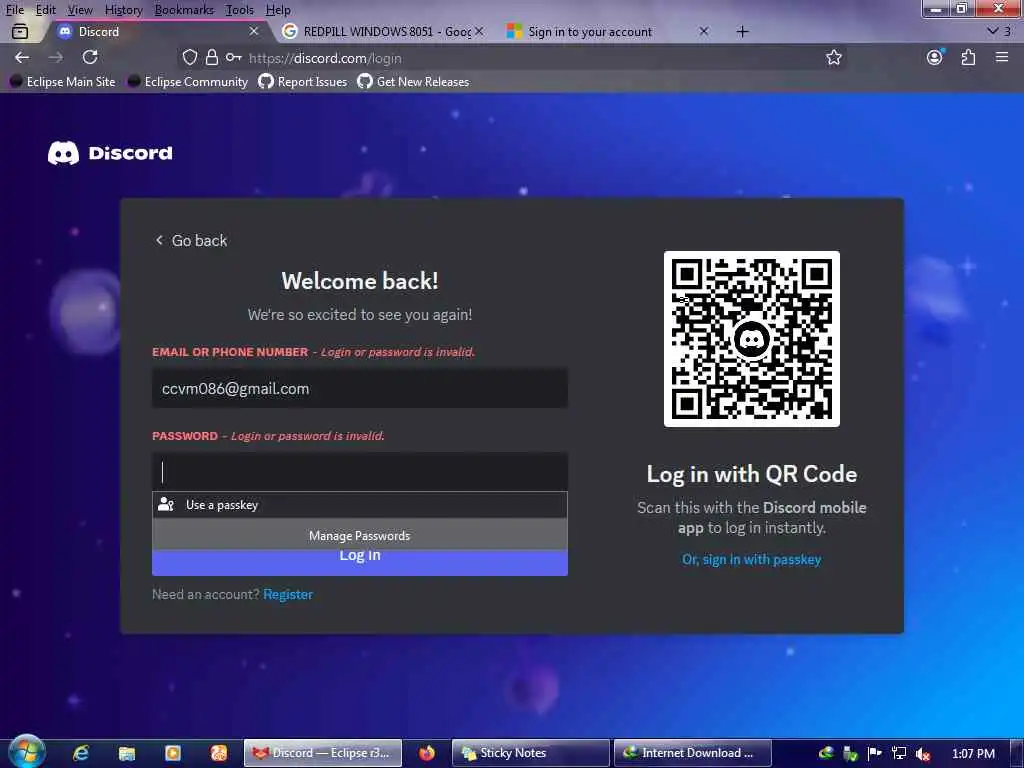Viewport: 1024px width, 768px height.
Task: Open the Help menu
Action: coord(278,10)
